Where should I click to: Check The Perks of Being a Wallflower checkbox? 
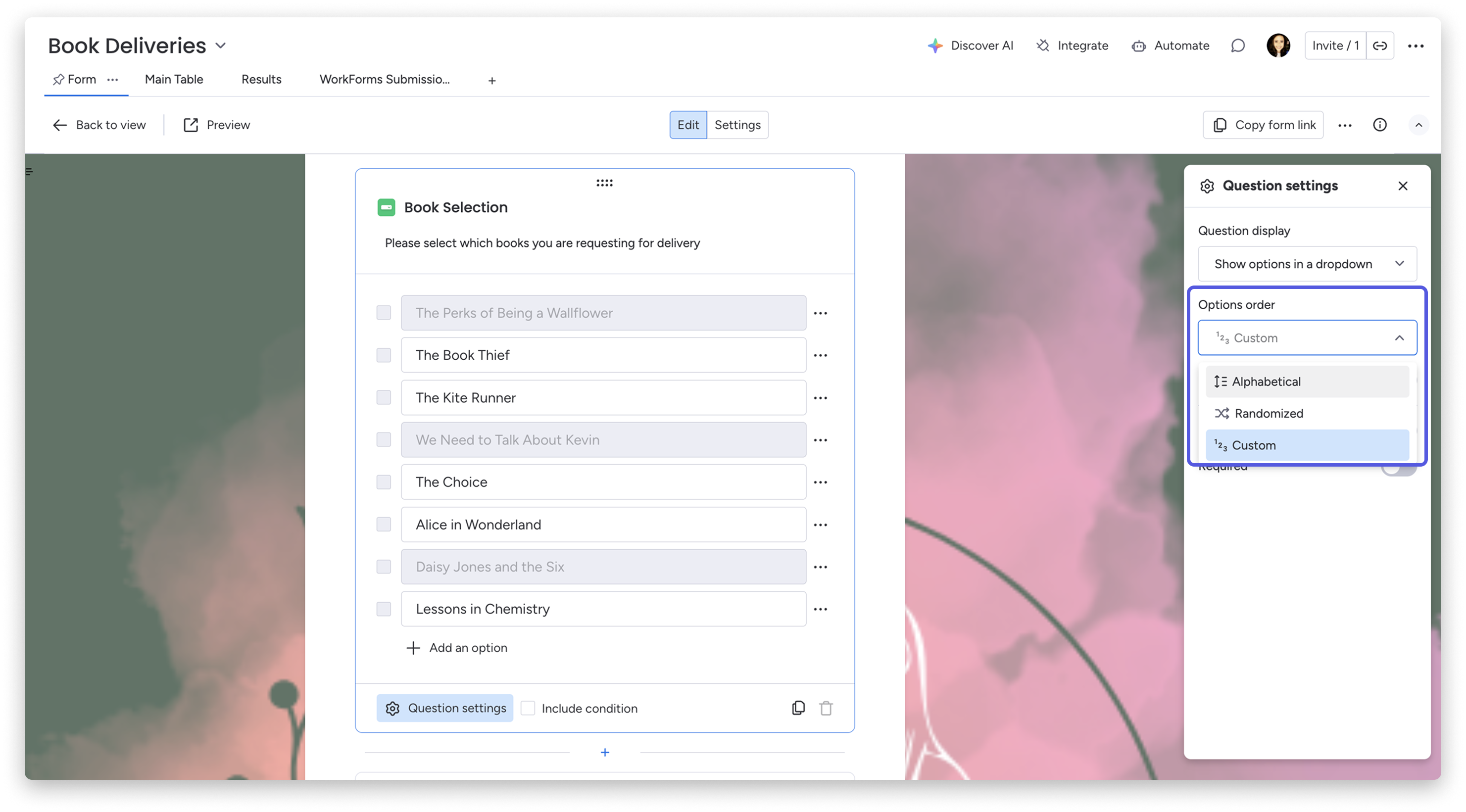[384, 313]
